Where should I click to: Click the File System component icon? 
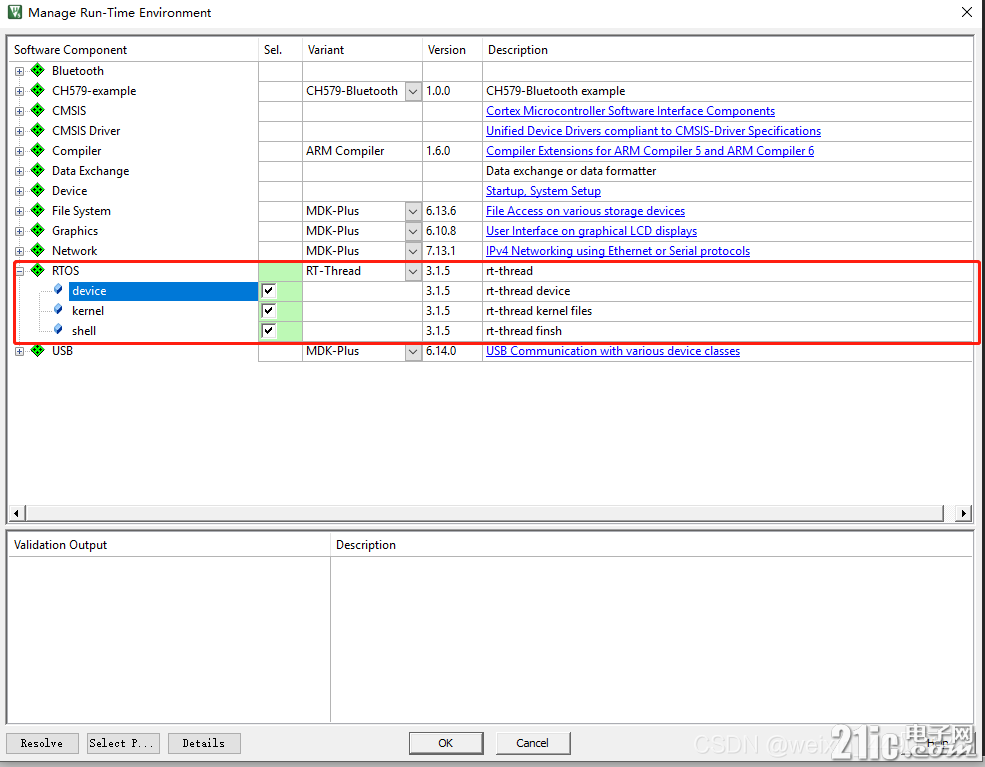(38, 210)
